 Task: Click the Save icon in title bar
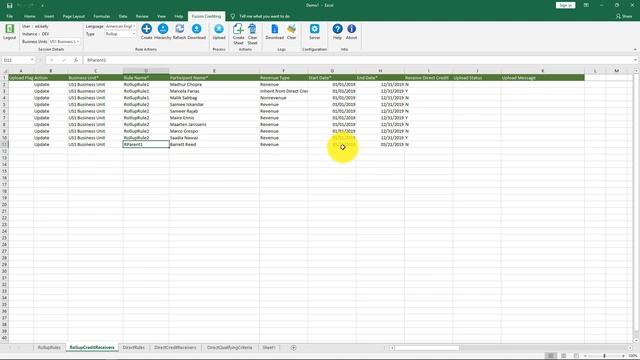[9, 5]
